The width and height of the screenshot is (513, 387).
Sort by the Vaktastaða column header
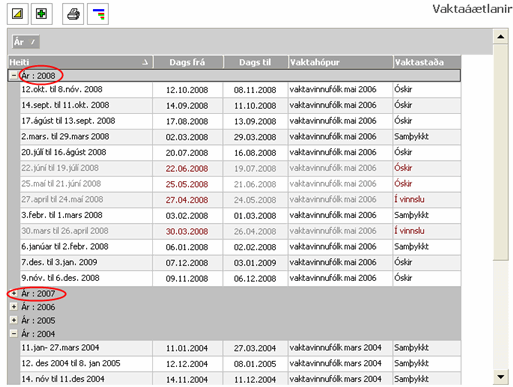[427, 62]
